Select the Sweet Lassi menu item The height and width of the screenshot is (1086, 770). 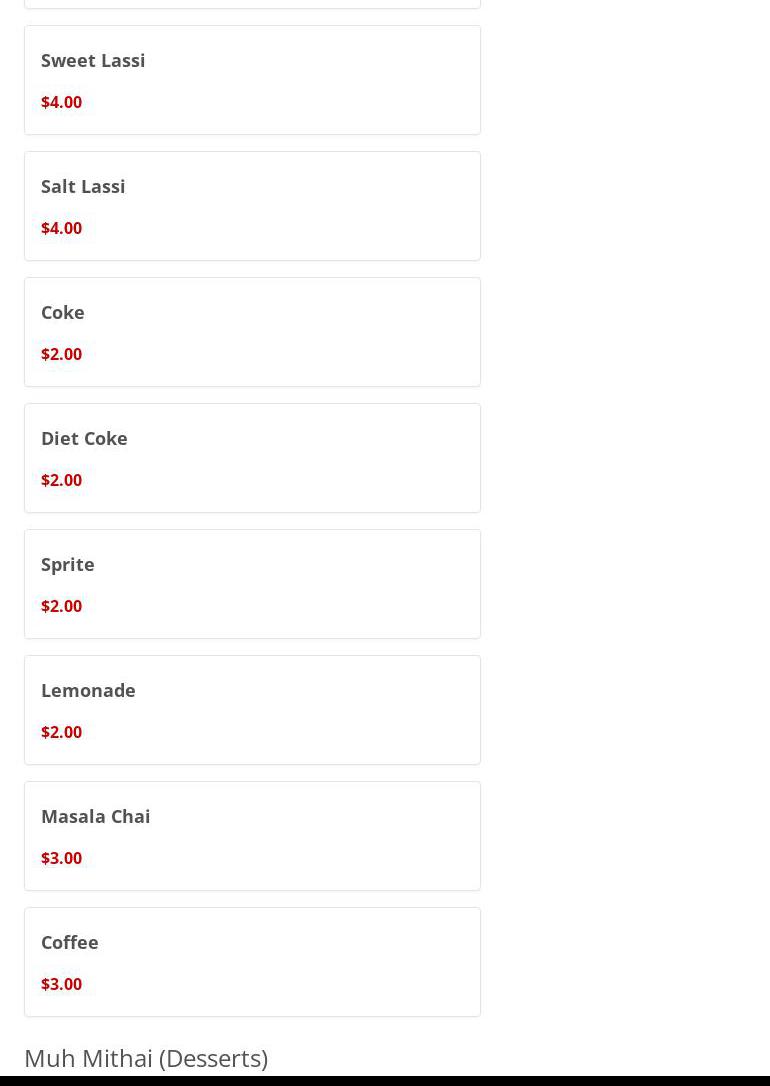93,60
